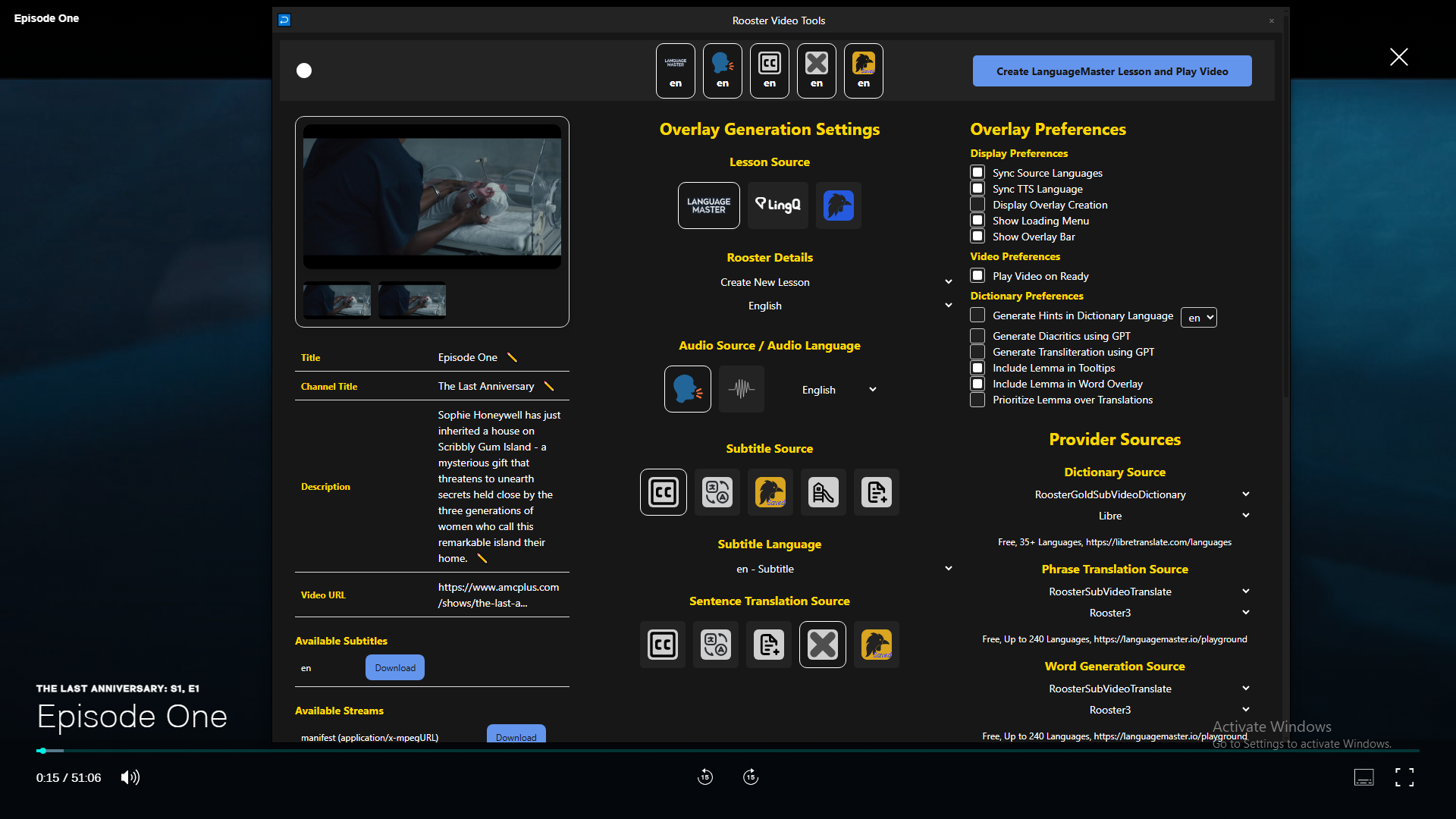Select CC option under Subtitle Source
Viewport: 1456px width, 819px height.
[x=663, y=492]
